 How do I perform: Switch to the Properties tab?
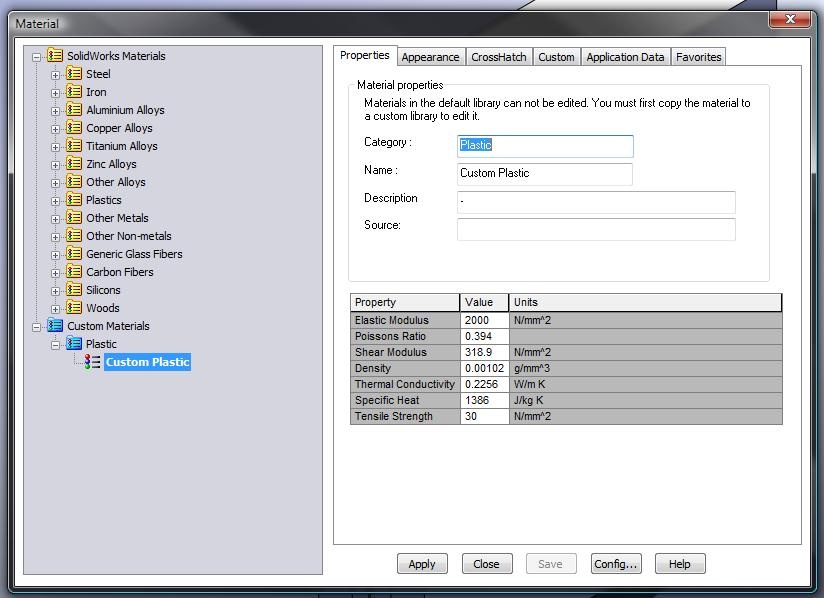[365, 55]
